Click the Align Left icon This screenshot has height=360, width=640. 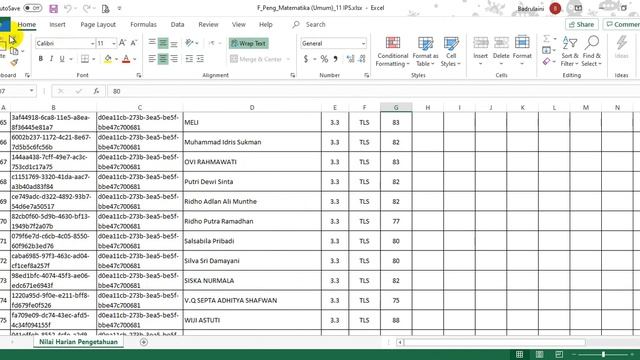click(x=152, y=59)
